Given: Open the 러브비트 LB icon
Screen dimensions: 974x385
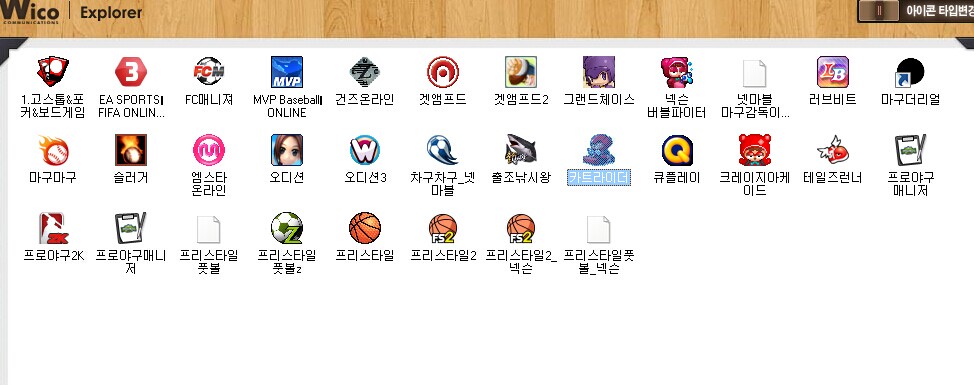Looking at the screenshot, I should pyautogui.click(x=833, y=71).
